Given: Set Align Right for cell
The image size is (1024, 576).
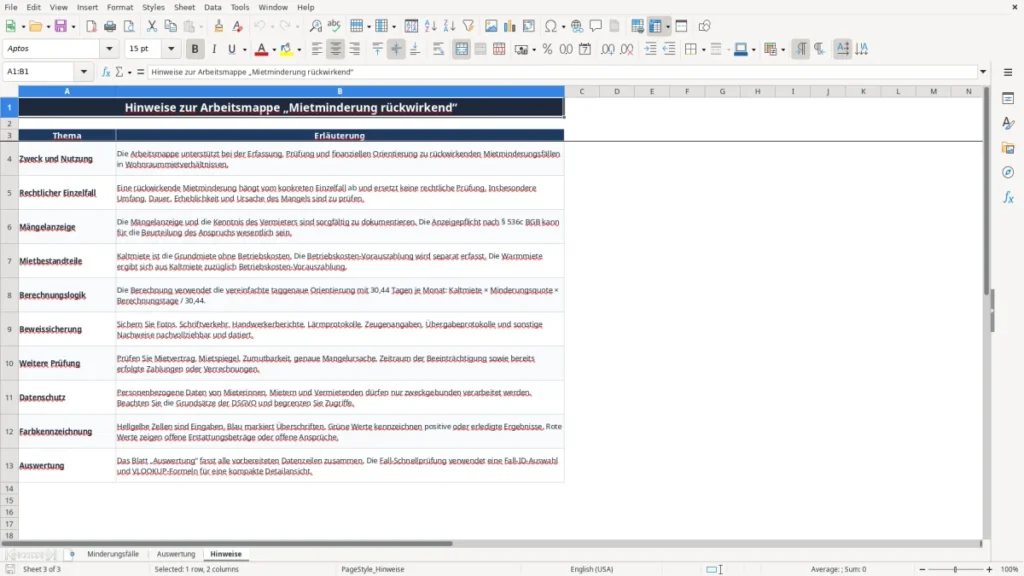Looking at the screenshot, I should tap(355, 49).
